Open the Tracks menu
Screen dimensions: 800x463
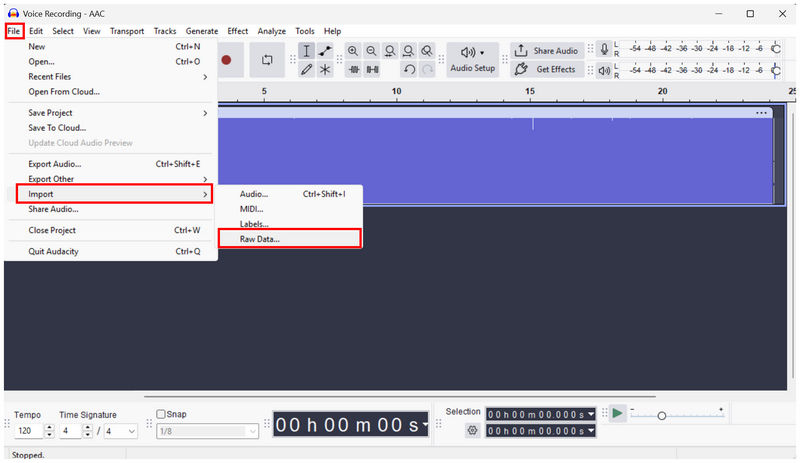point(165,31)
